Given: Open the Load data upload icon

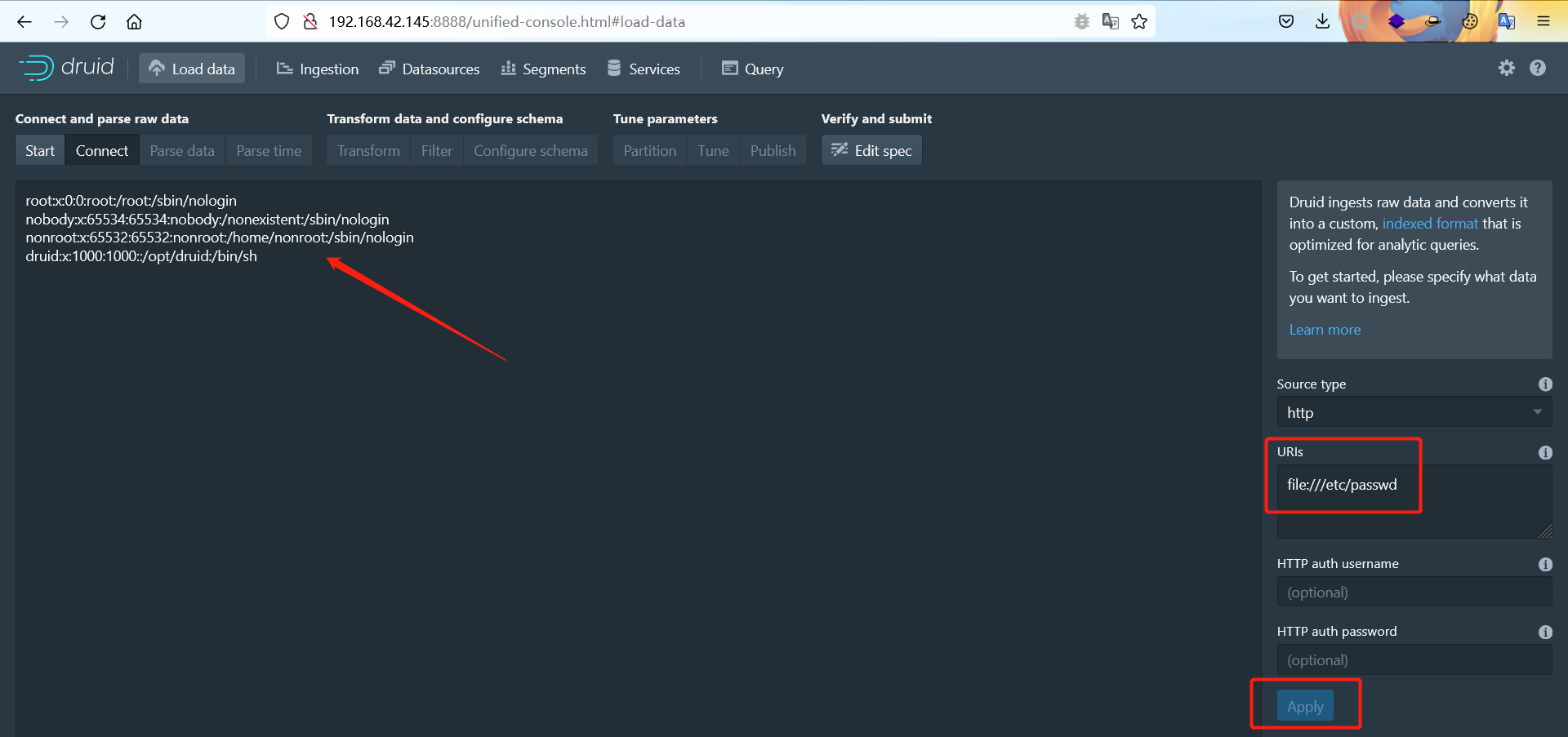Looking at the screenshot, I should point(156,68).
